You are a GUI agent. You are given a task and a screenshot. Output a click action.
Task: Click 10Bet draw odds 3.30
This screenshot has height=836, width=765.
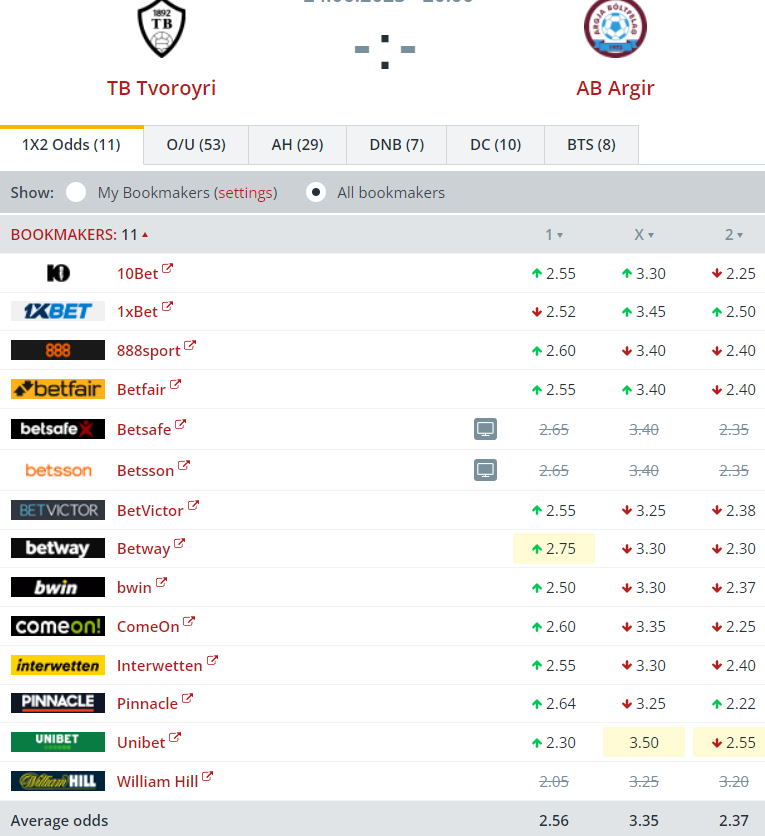coord(643,274)
